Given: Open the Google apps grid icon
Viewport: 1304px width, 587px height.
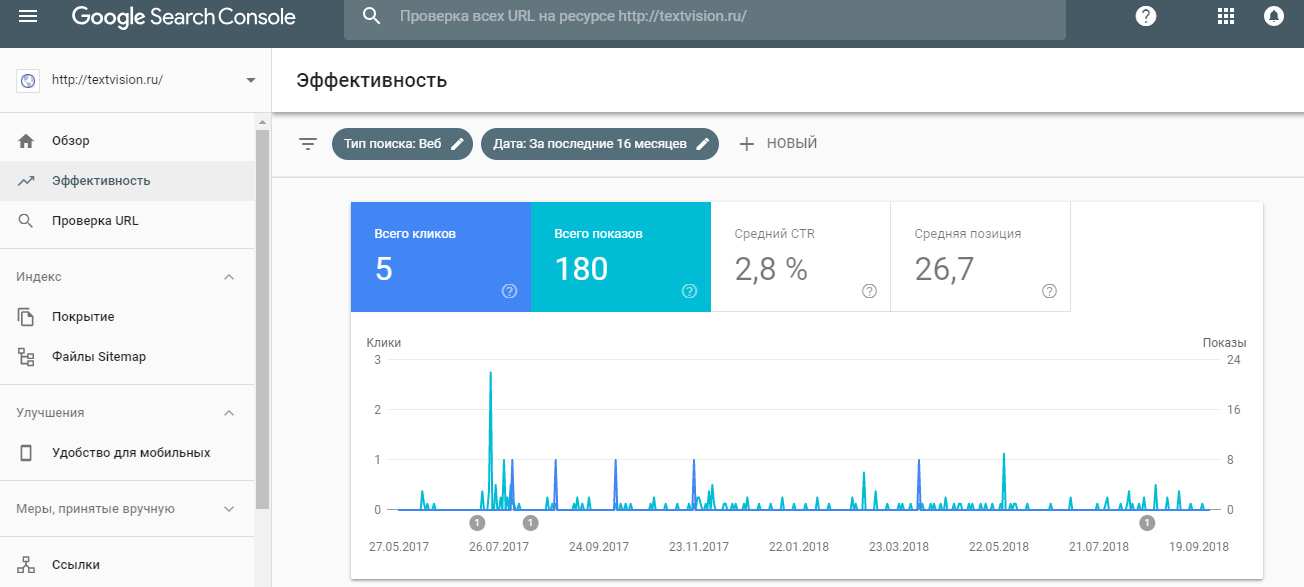Looking at the screenshot, I should [x=1225, y=16].
